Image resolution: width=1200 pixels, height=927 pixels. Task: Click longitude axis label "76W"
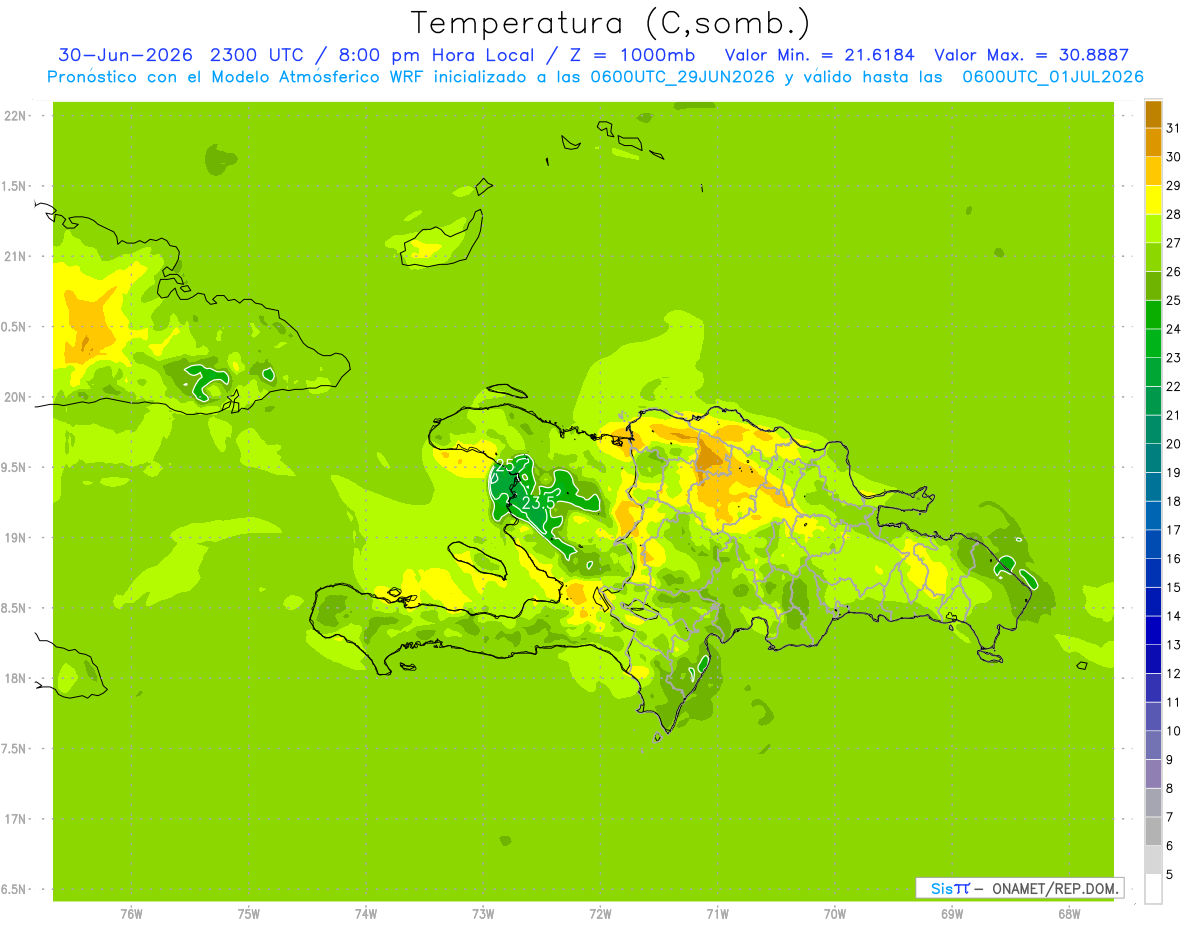point(131,914)
